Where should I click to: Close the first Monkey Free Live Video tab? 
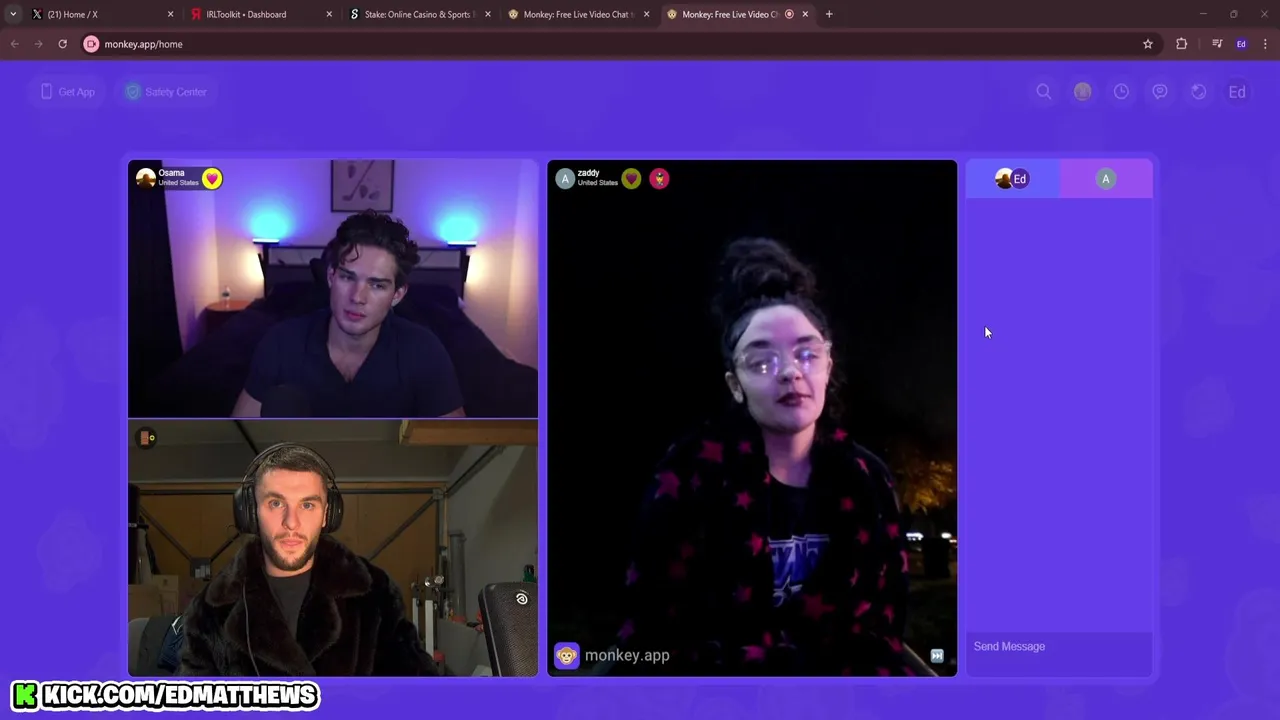pos(647,14)
